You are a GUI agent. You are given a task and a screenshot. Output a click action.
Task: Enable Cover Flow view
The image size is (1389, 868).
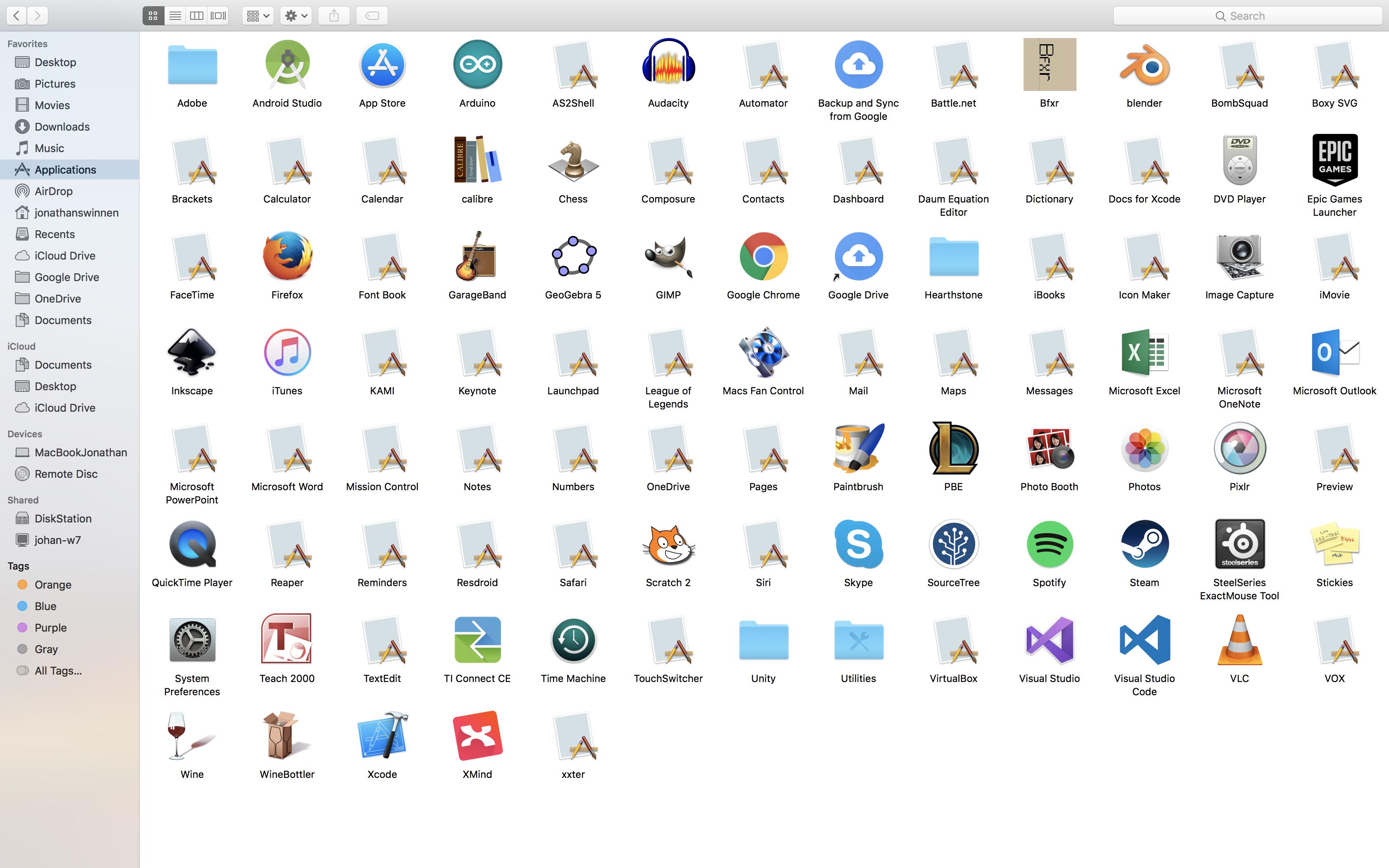[x=217, y=16]
